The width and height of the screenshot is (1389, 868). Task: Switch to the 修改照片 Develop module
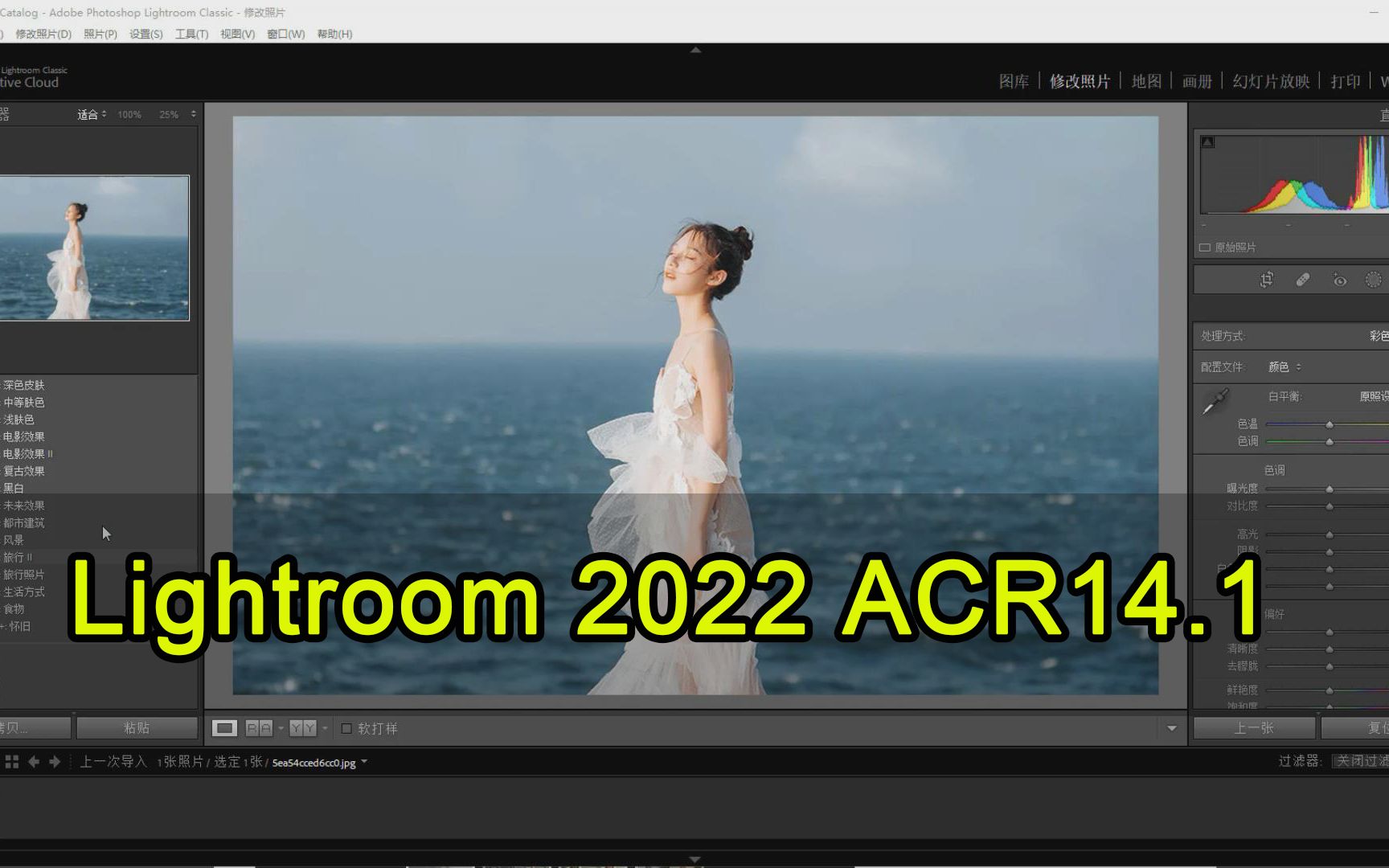click(1080, 81)
